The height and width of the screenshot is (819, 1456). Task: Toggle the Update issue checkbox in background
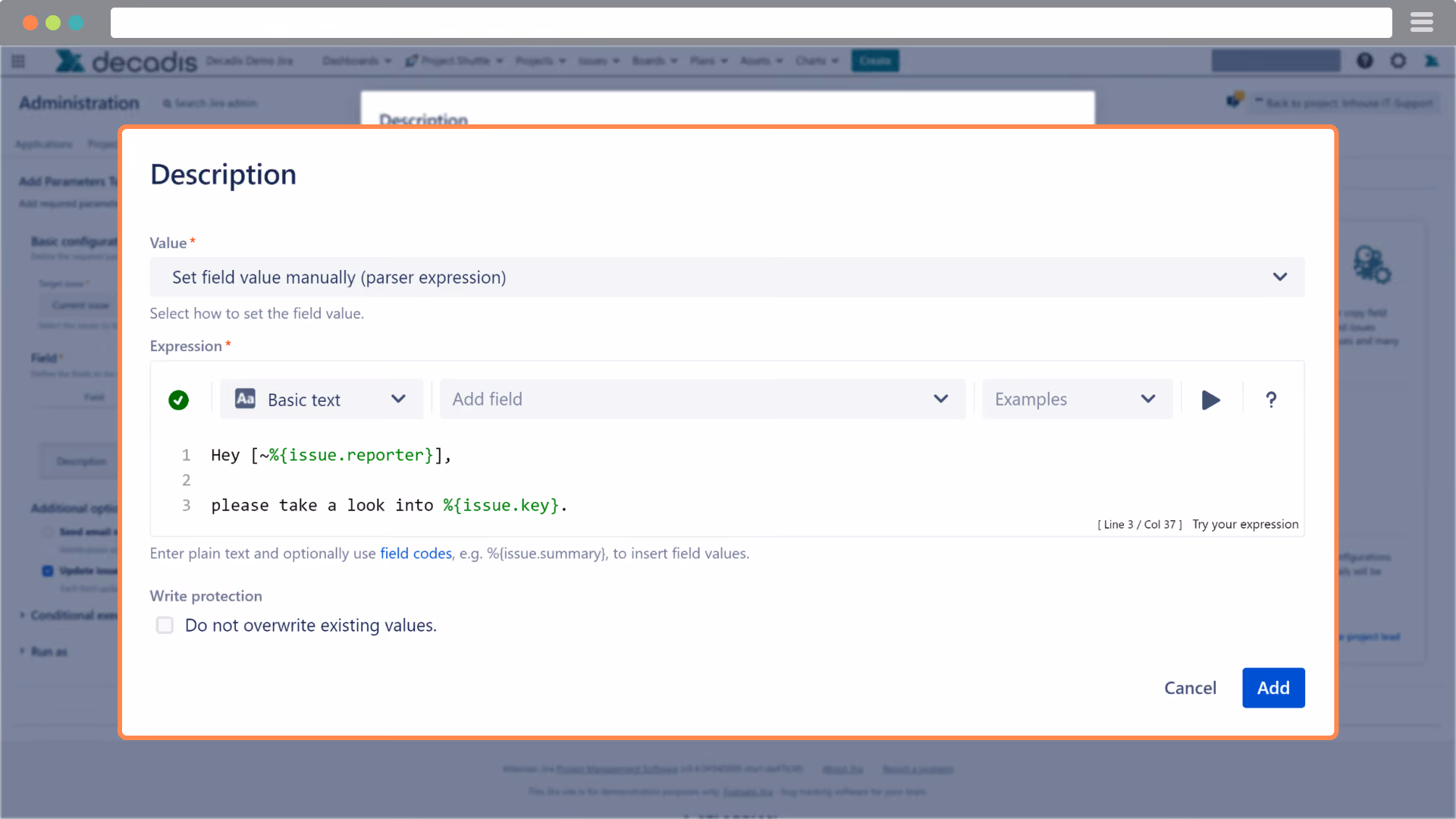tap(48, 570)
